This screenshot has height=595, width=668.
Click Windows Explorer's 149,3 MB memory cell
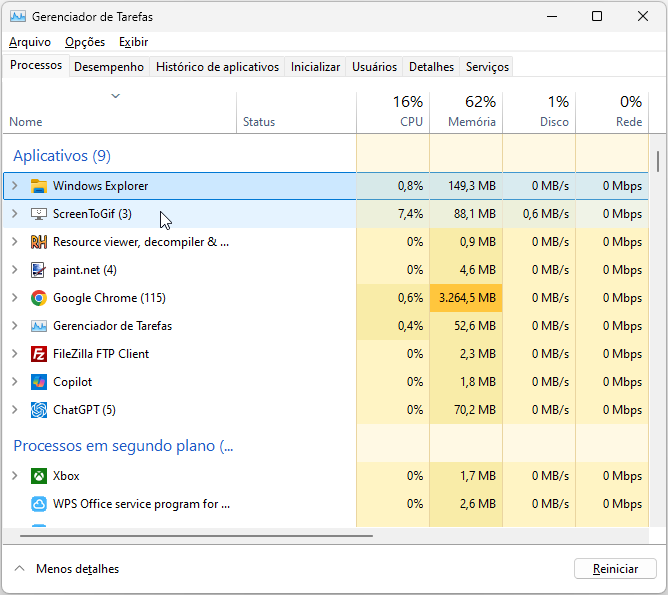[466, 186]
